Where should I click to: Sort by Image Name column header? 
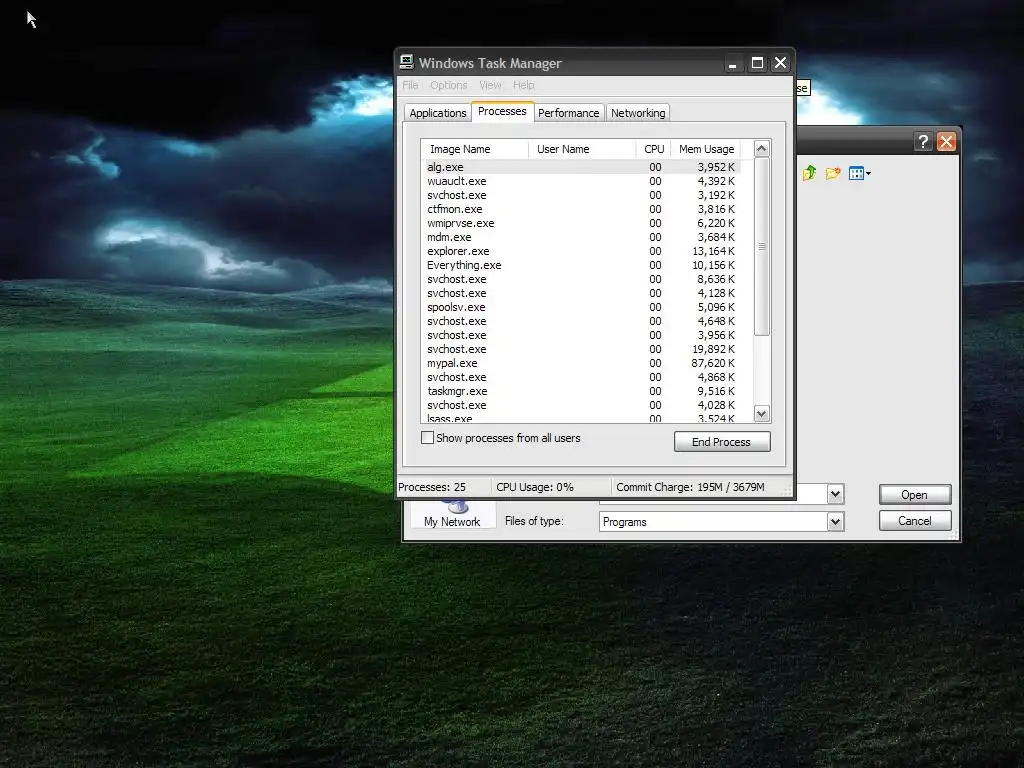[475, 149]
